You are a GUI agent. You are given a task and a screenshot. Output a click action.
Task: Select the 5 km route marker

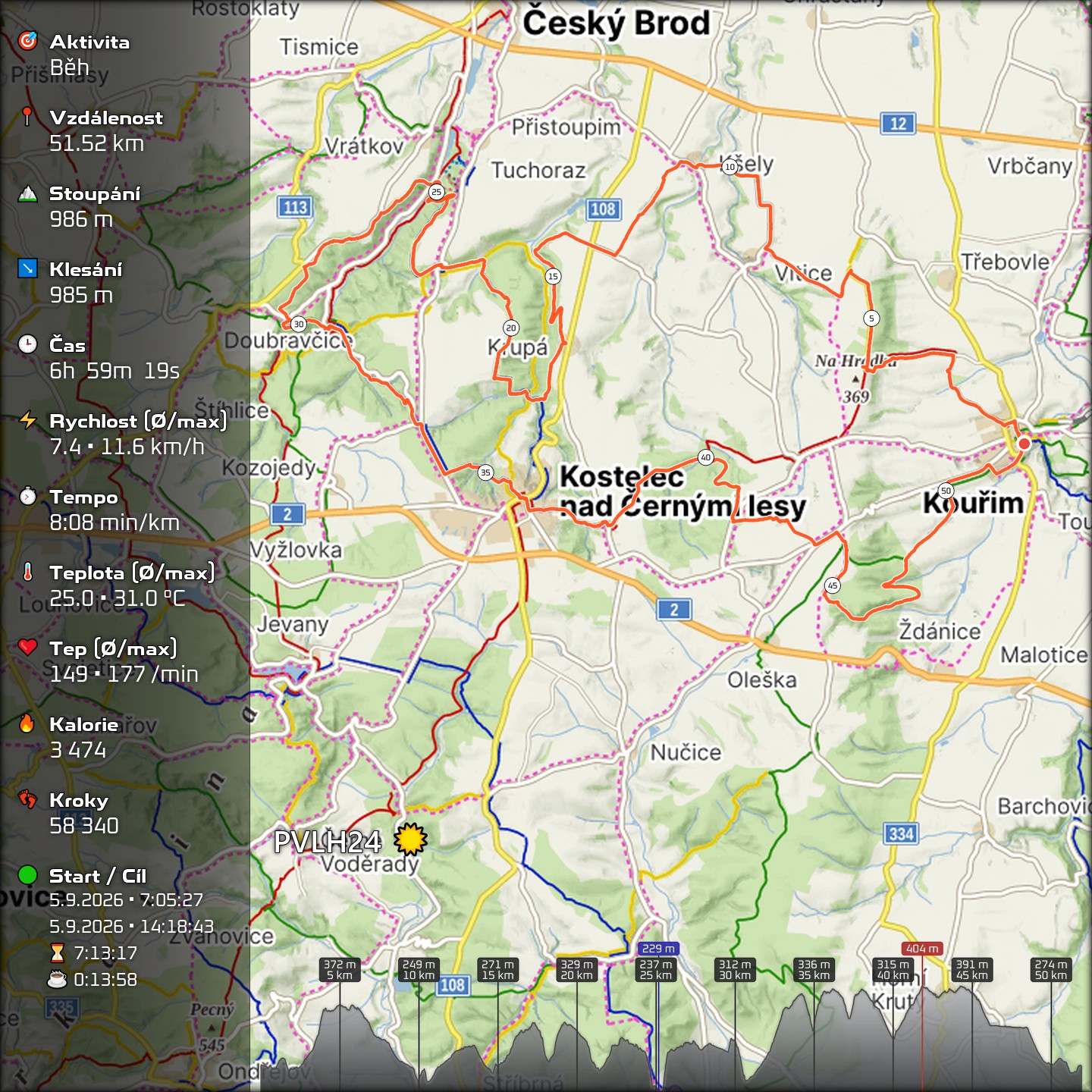(x=871, y=318)
